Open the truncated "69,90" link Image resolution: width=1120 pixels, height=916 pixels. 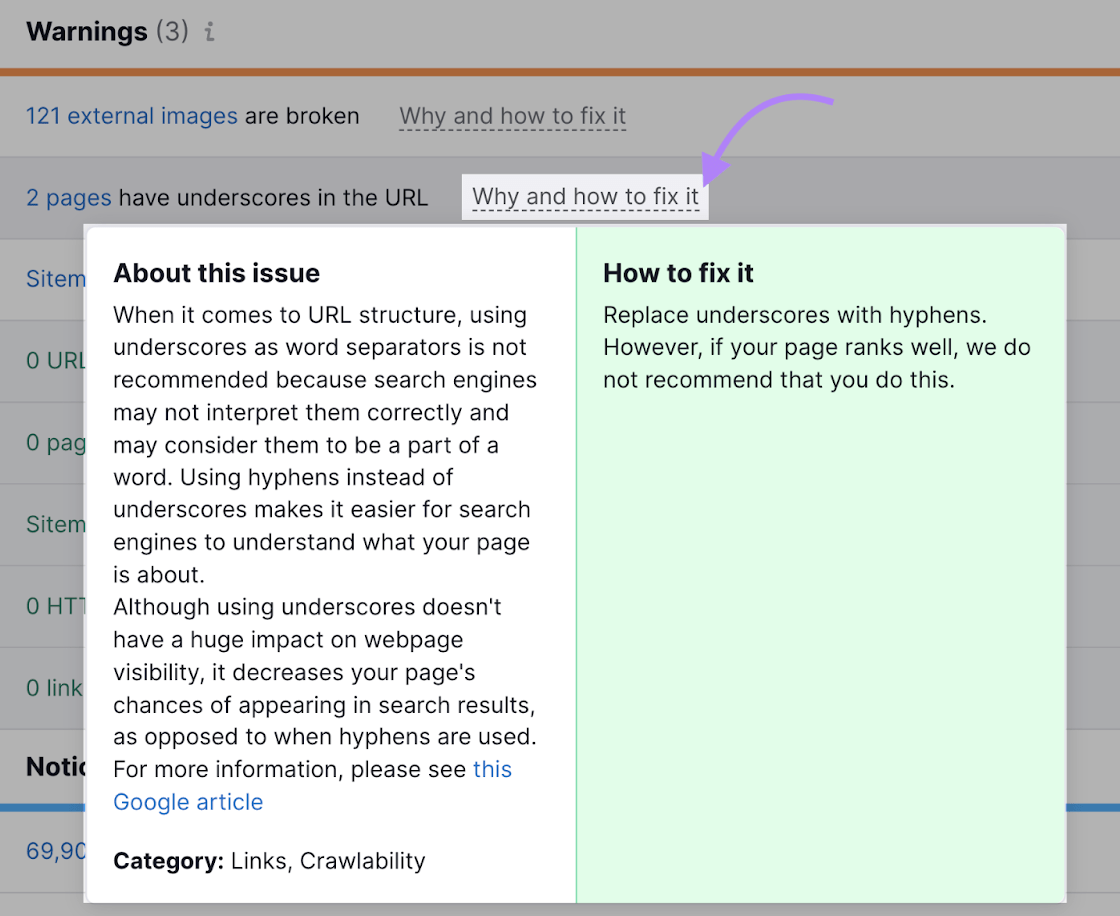[x=56, y=851]
